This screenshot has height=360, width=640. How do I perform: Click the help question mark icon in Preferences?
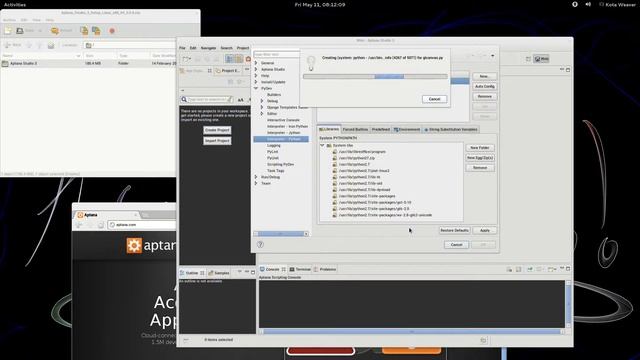click(x=260, y=244)
